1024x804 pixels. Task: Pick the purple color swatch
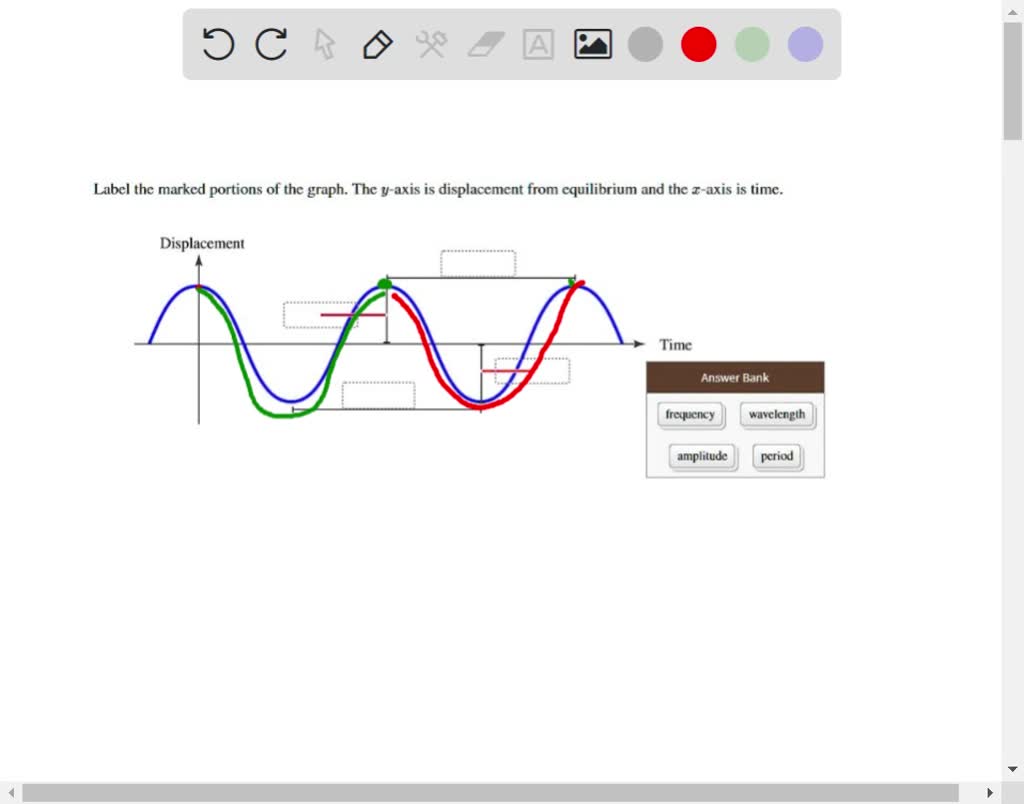(x=804, y=44)
